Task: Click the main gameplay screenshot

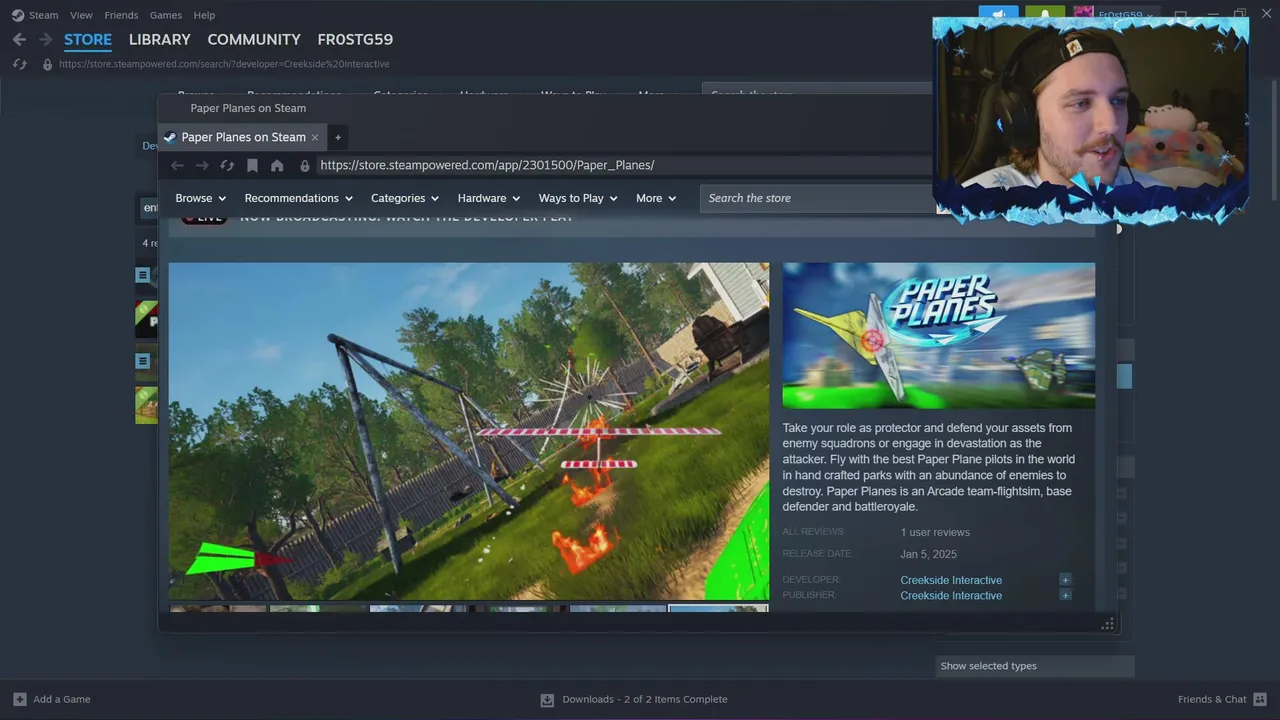Action: [469, 431]
